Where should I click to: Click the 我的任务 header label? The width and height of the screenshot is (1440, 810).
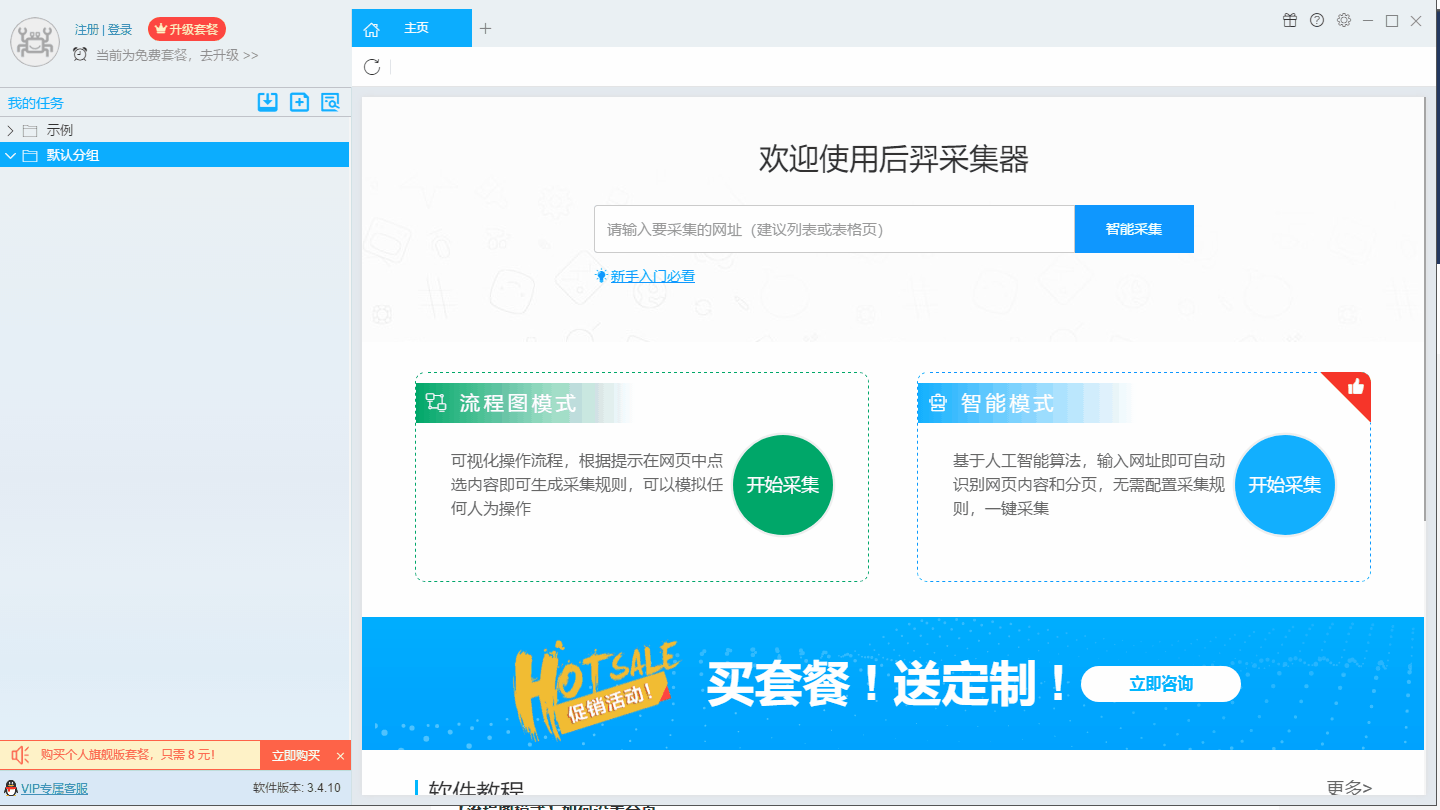coord(36,103)
